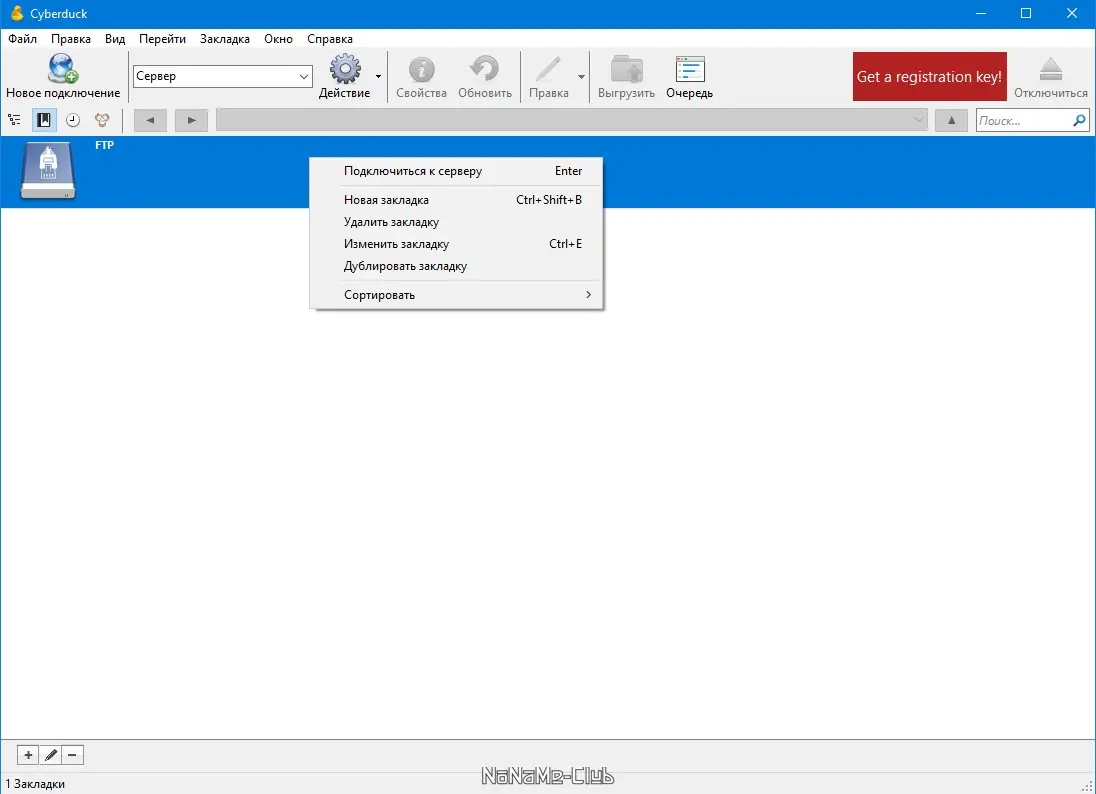Click the search magnifier icon

click(1079, 120)
